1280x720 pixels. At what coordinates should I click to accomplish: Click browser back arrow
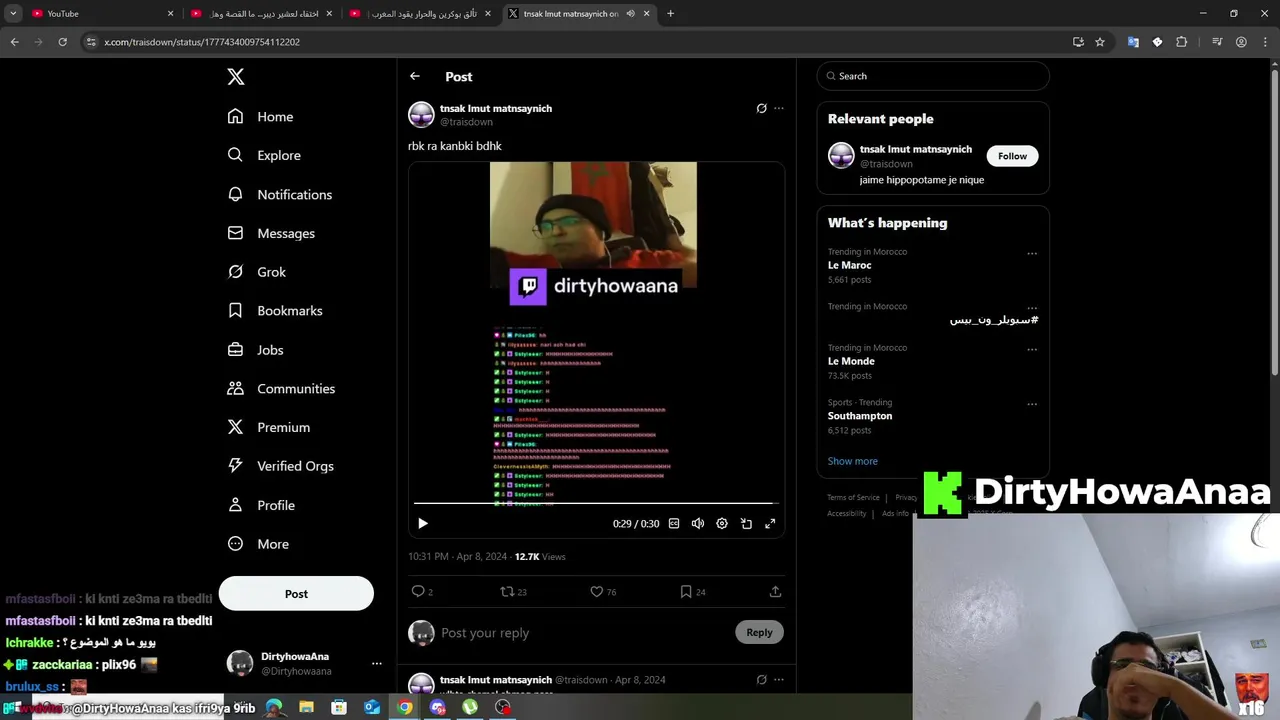(14, 42)
